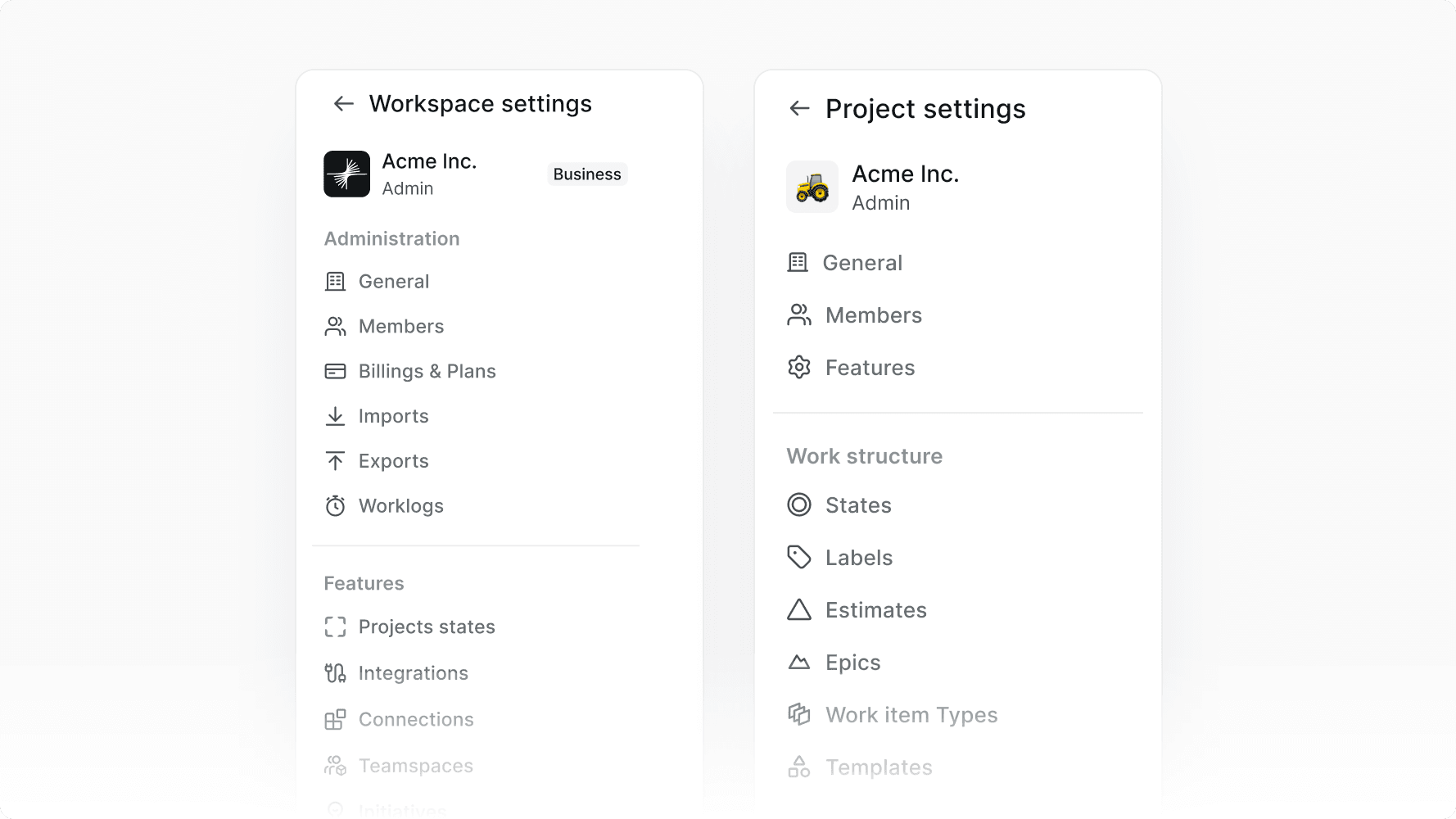This screenshot has width=1456, height=819.
Task: Click the Exports upload icon
Action: tap(335, 460)
